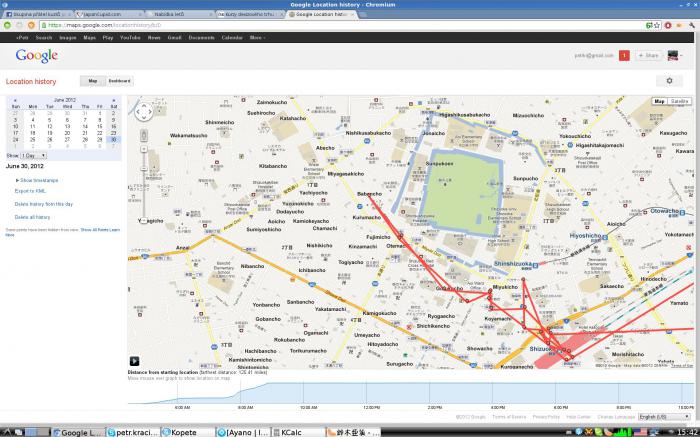Select the Dashboard view toggle button
The image size is (700, 437).
(119, 81)
